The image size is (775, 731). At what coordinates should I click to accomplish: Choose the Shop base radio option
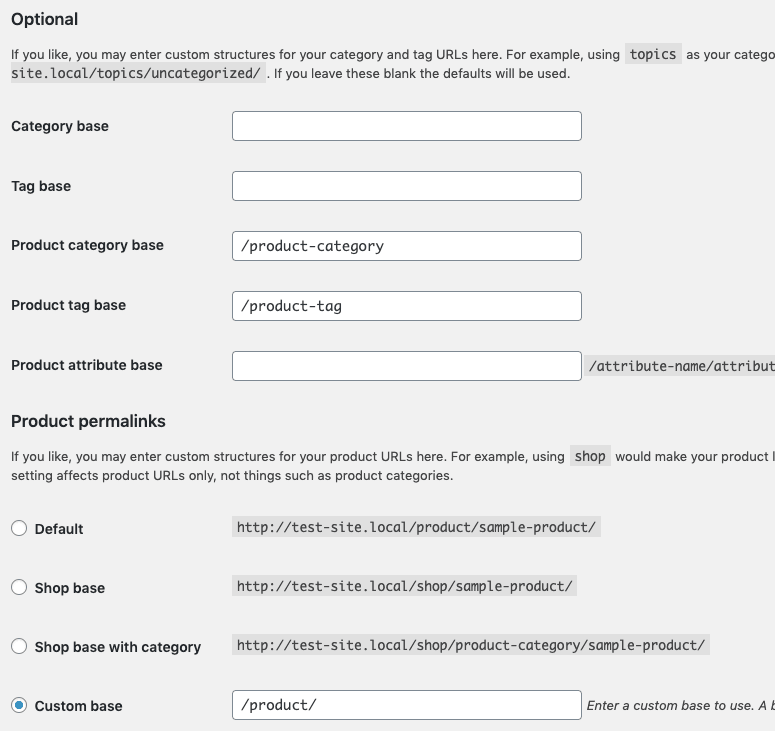[19, 588]
